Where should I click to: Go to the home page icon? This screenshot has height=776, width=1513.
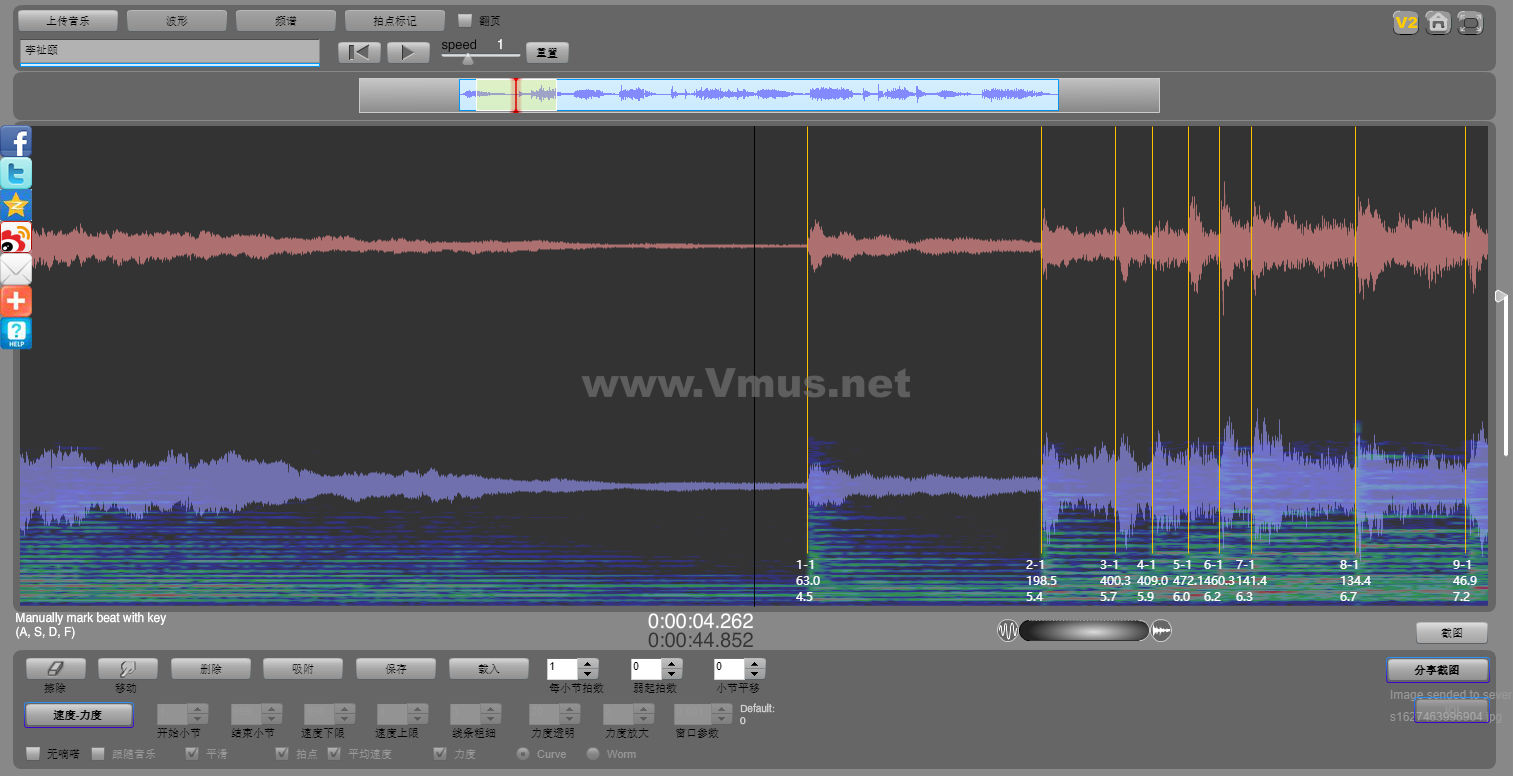(x=1438, y=23)
